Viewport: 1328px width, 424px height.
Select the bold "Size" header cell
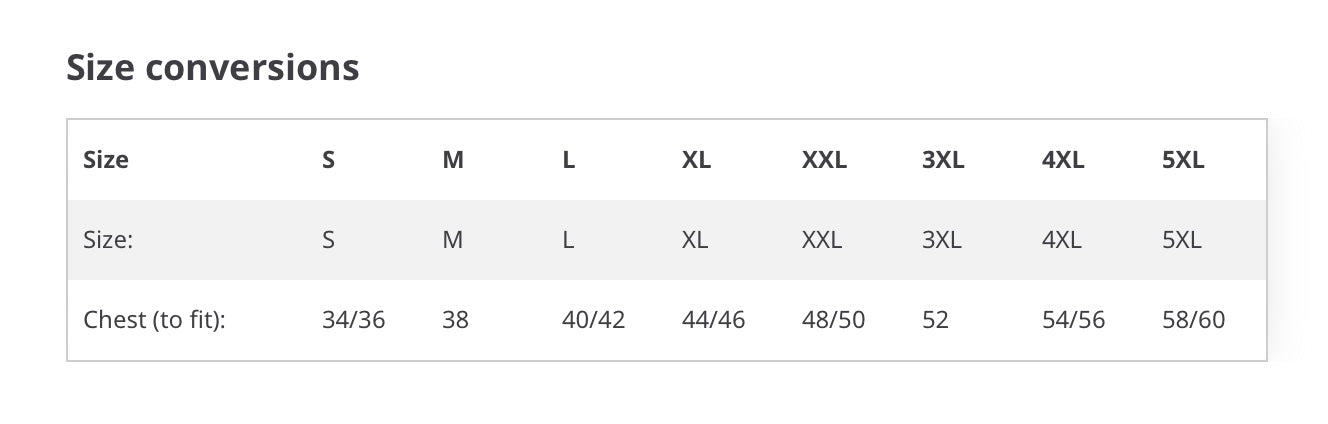(x=106, y=160)
